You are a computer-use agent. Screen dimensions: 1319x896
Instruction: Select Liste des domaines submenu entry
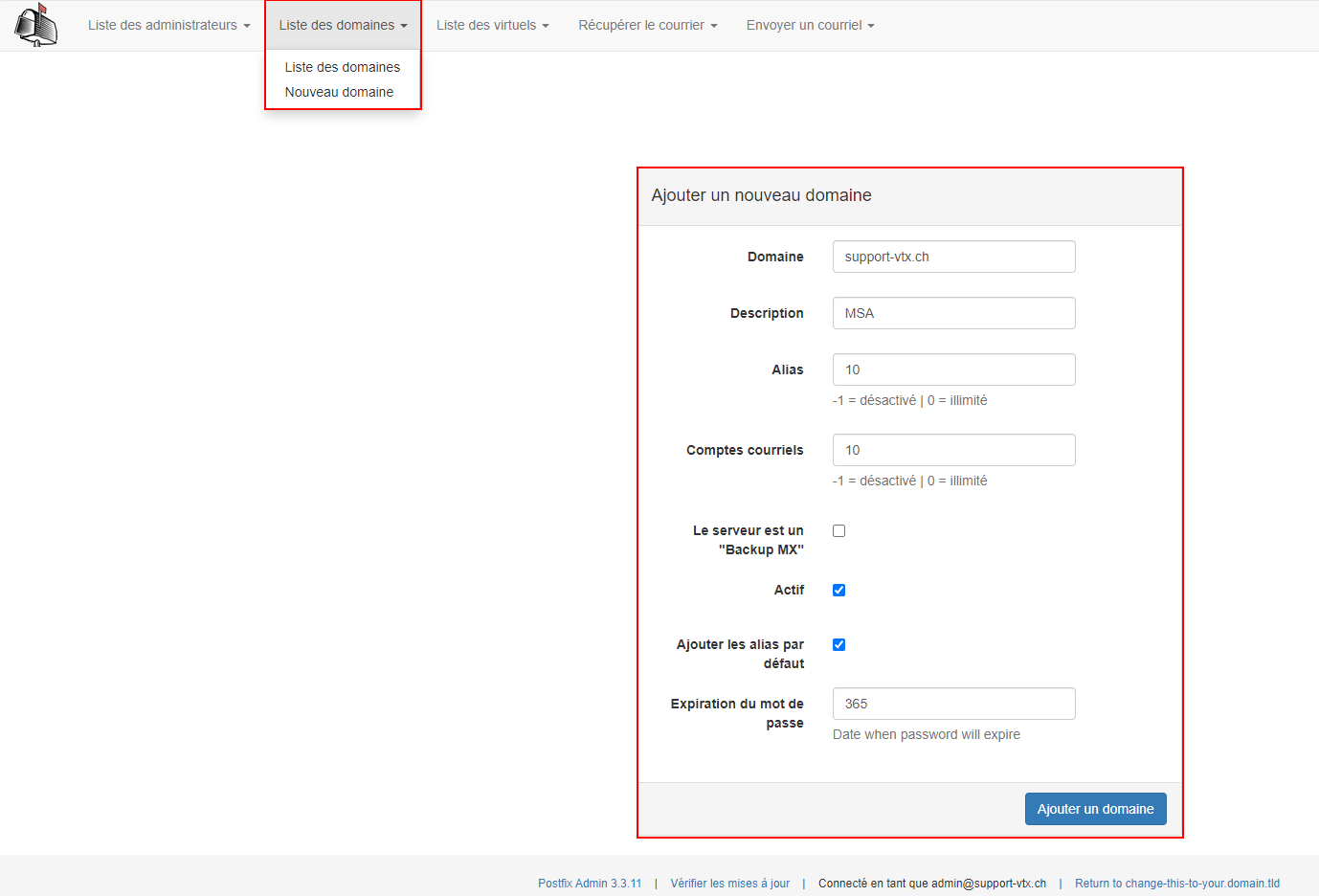click(343, 67)
